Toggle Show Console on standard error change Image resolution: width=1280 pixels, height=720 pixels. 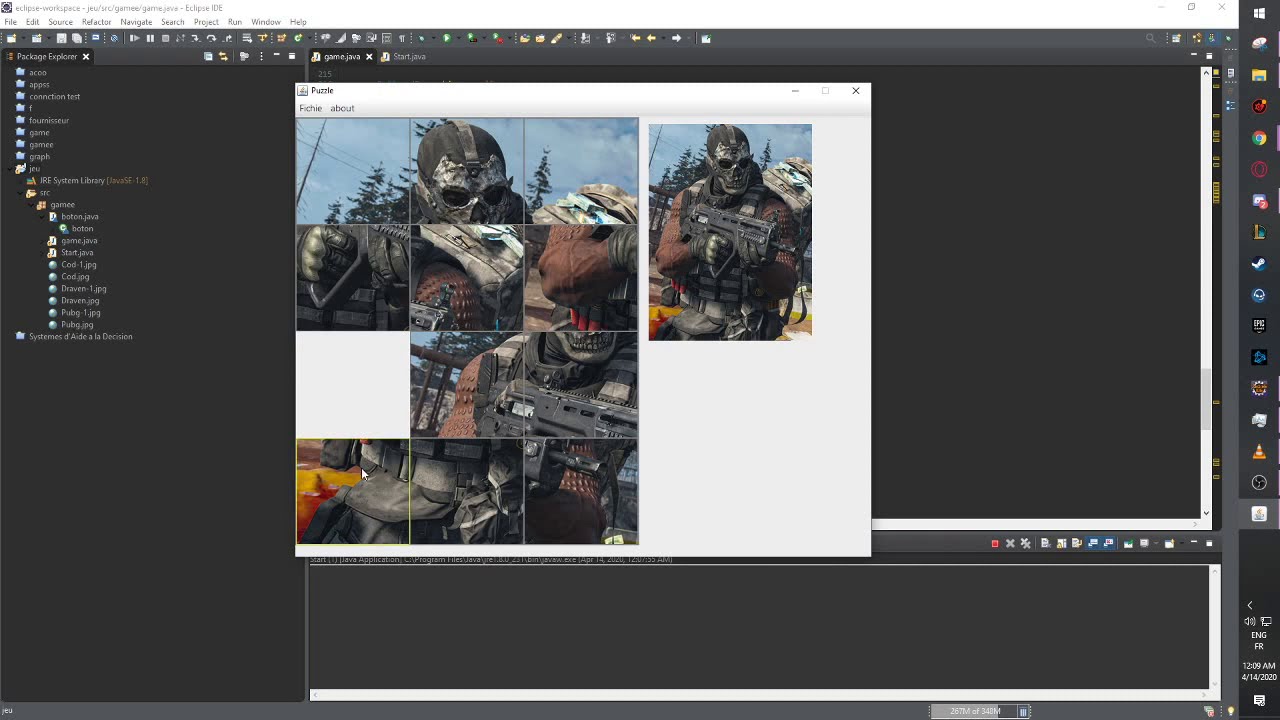pyautogui.click(x=1108, y=543)
